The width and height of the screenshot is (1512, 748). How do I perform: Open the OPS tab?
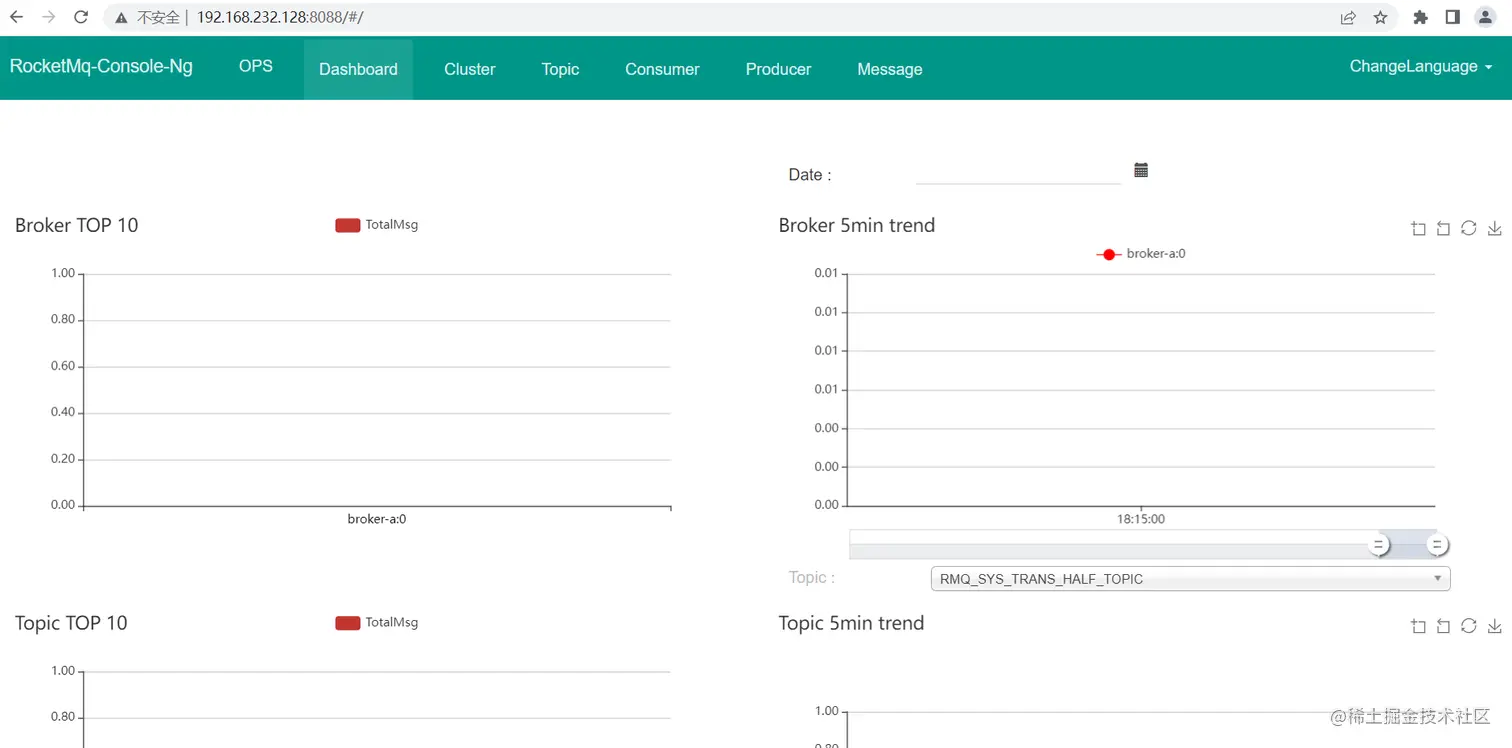coord(256,66)
